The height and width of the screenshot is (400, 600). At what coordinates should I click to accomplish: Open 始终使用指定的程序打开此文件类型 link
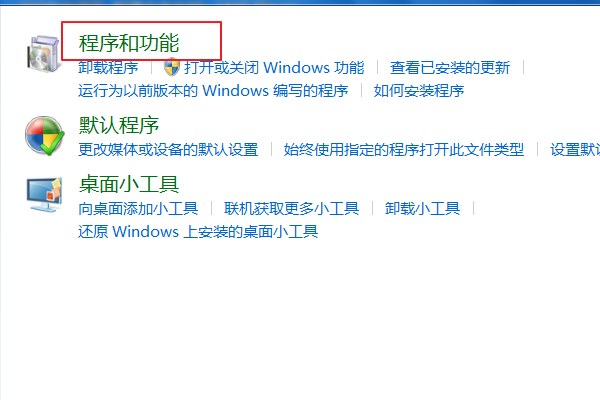click(x=404, y=150)
